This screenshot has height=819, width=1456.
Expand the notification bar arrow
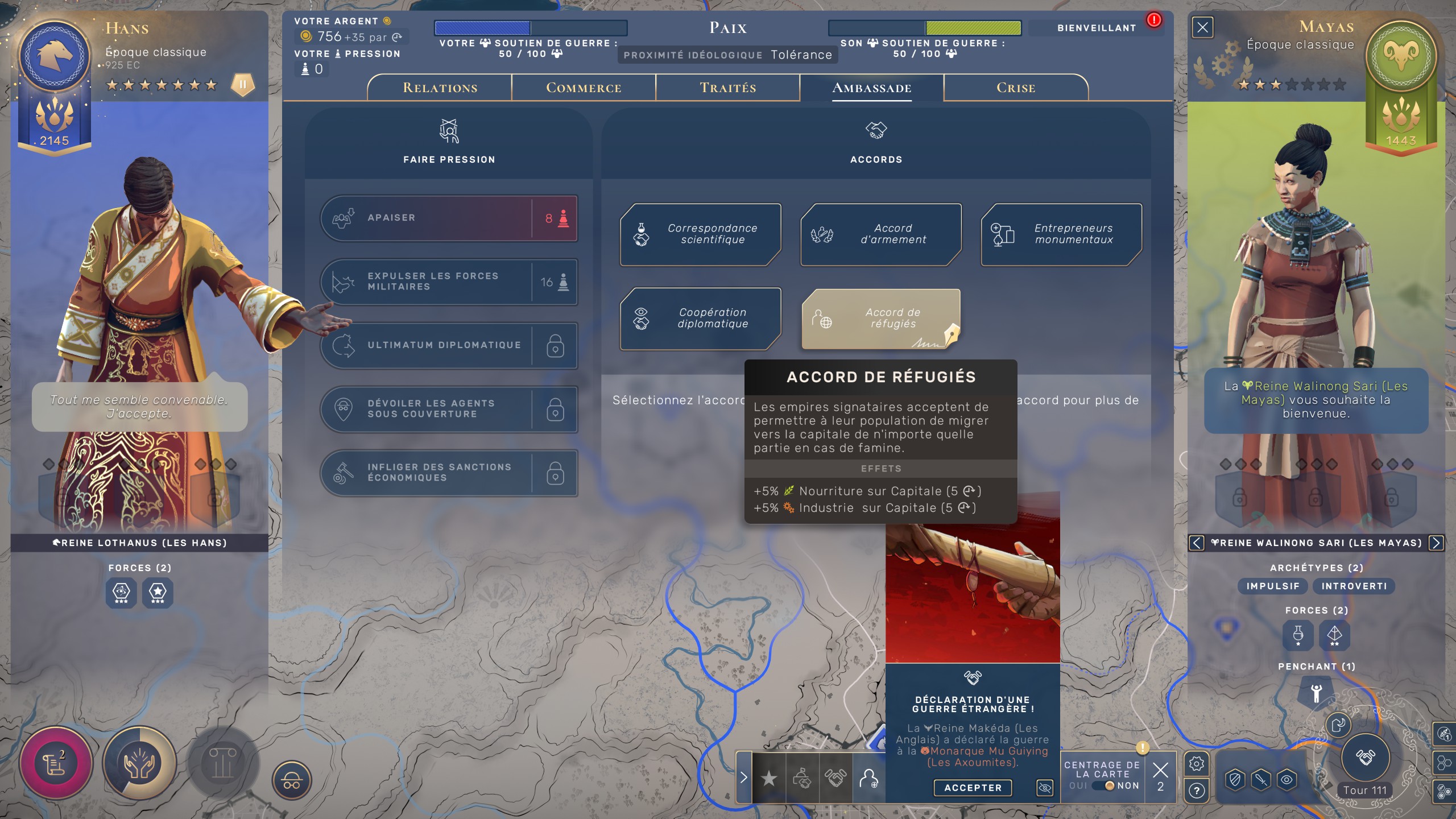point(743,777)
